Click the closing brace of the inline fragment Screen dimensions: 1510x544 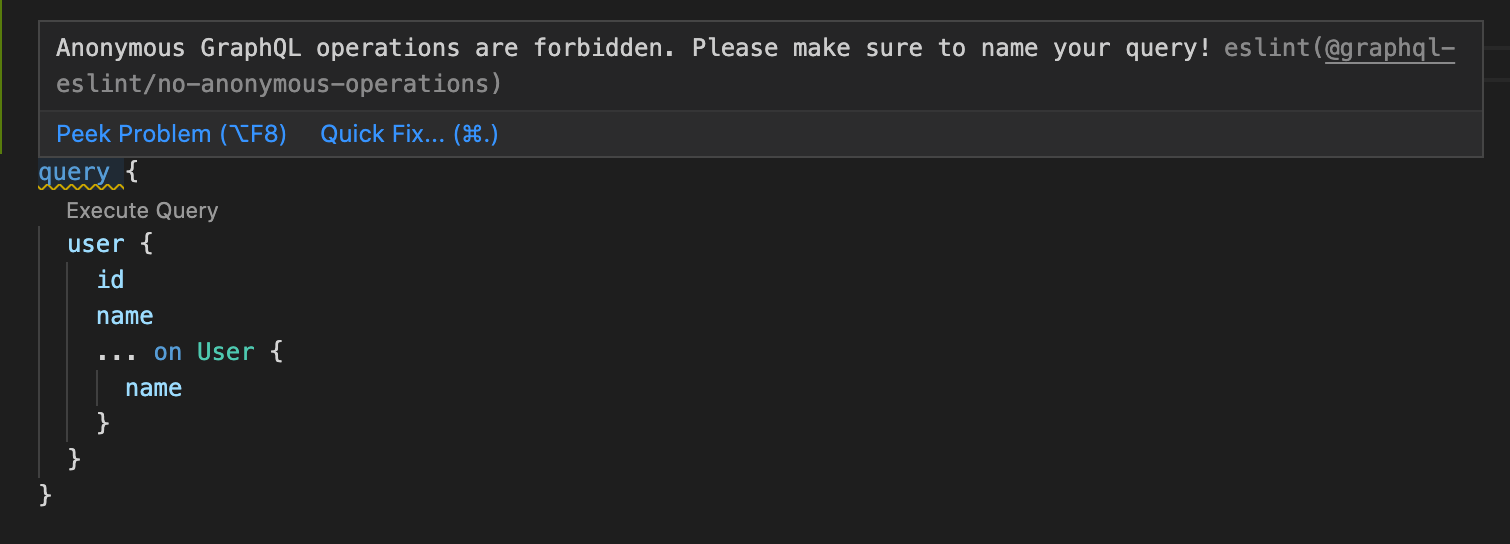pyautogui.click(x=103, y=424)
